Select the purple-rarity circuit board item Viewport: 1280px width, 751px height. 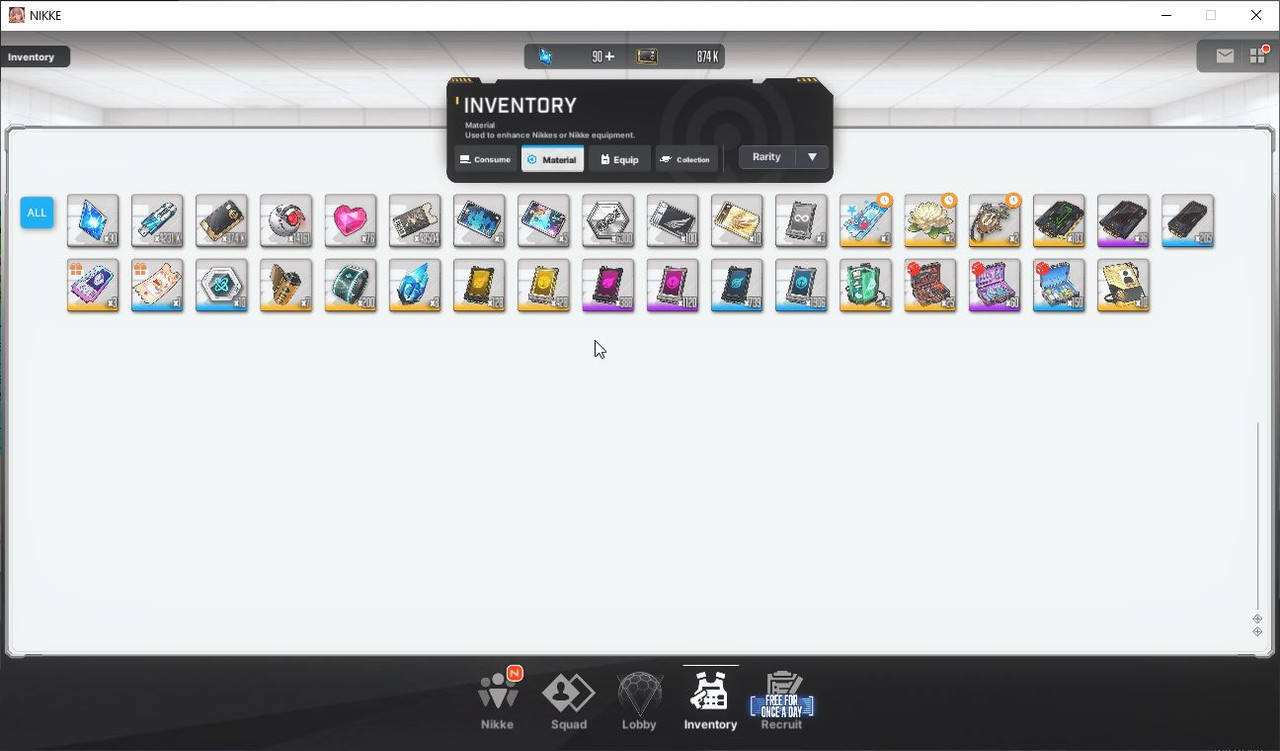pyautogui.click(x=1123, y=220)
